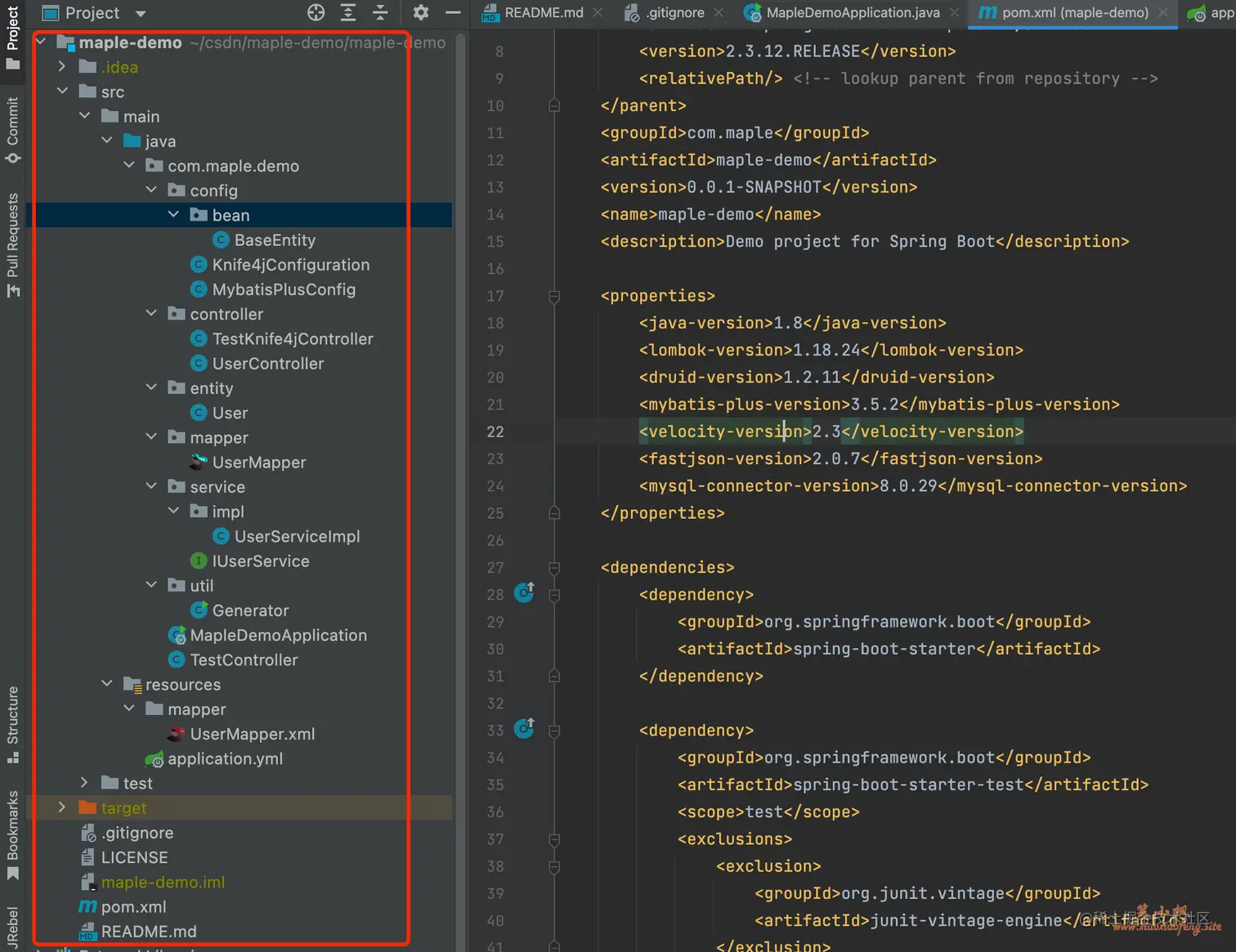The height and width of the screenshot is (952, 1236).
Task: Close the README.md tab
Action: [598, 12]
